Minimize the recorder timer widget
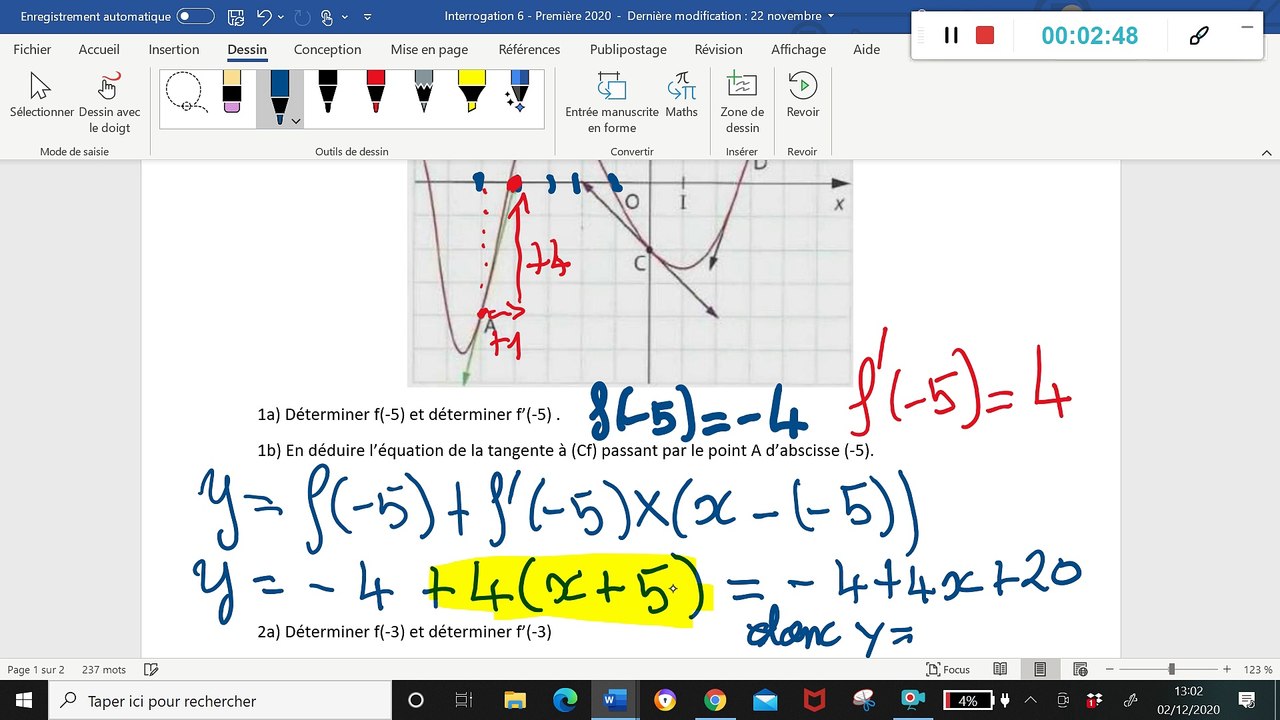 [x=1247, y=27]
